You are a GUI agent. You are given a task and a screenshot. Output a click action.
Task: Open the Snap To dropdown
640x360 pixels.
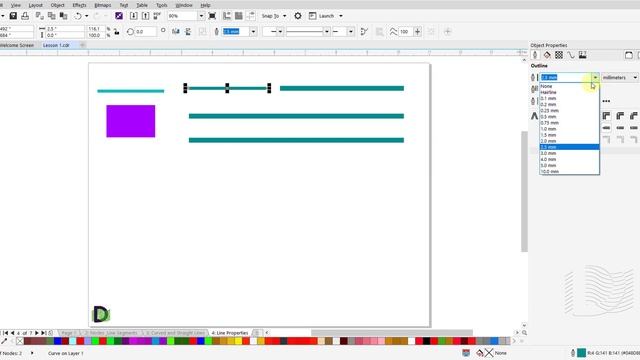[284, 16]
